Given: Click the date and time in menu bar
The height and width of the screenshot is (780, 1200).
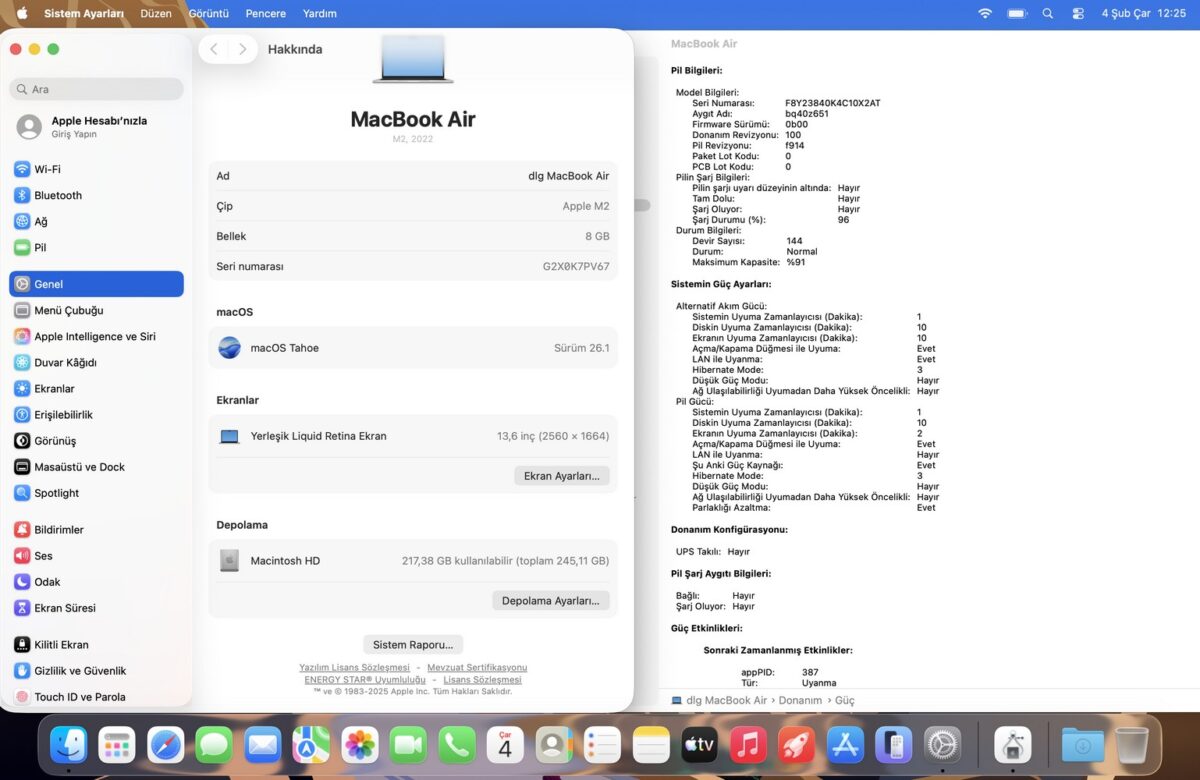Looking at the screenshot, I should [1143, 14].
